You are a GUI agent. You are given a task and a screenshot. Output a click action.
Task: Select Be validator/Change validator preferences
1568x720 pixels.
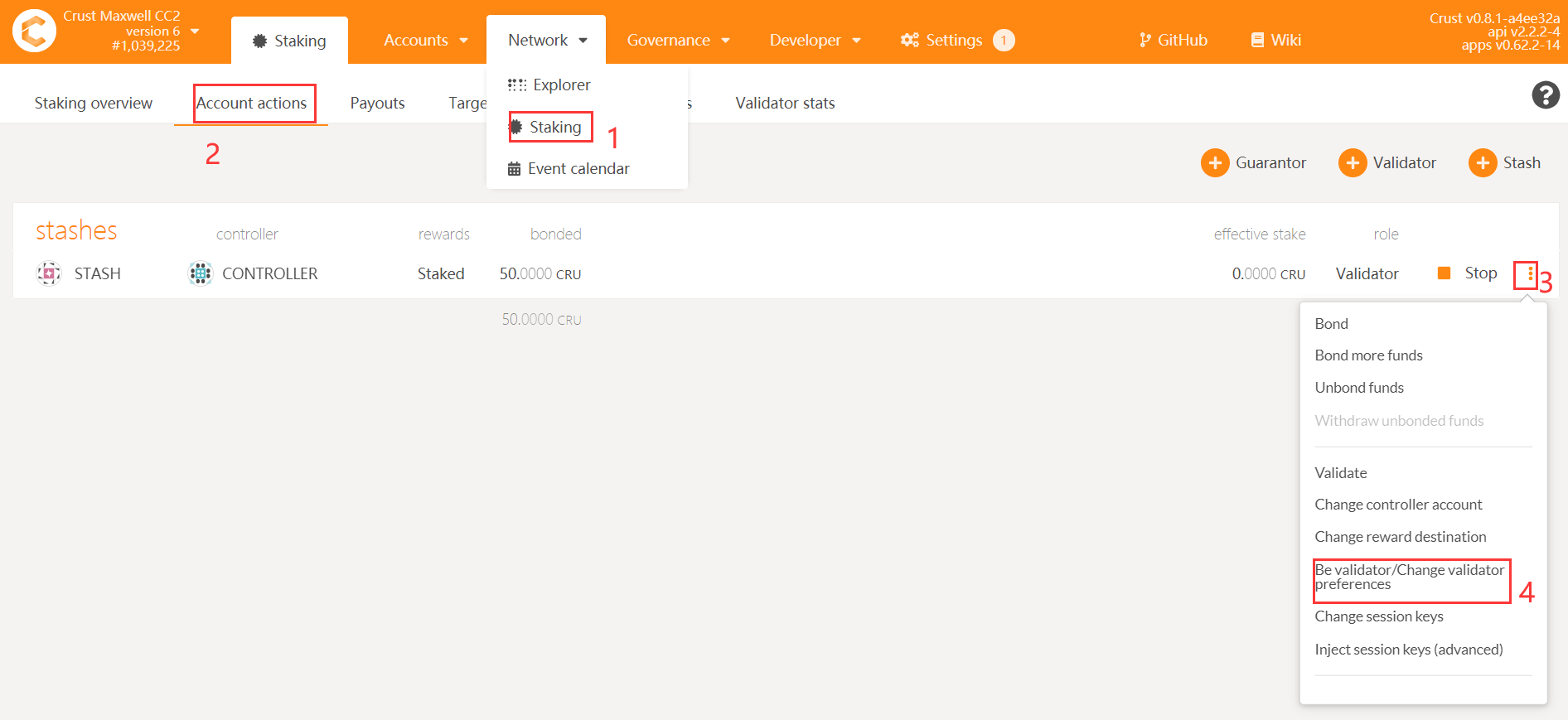click(x=1409, y=577)
